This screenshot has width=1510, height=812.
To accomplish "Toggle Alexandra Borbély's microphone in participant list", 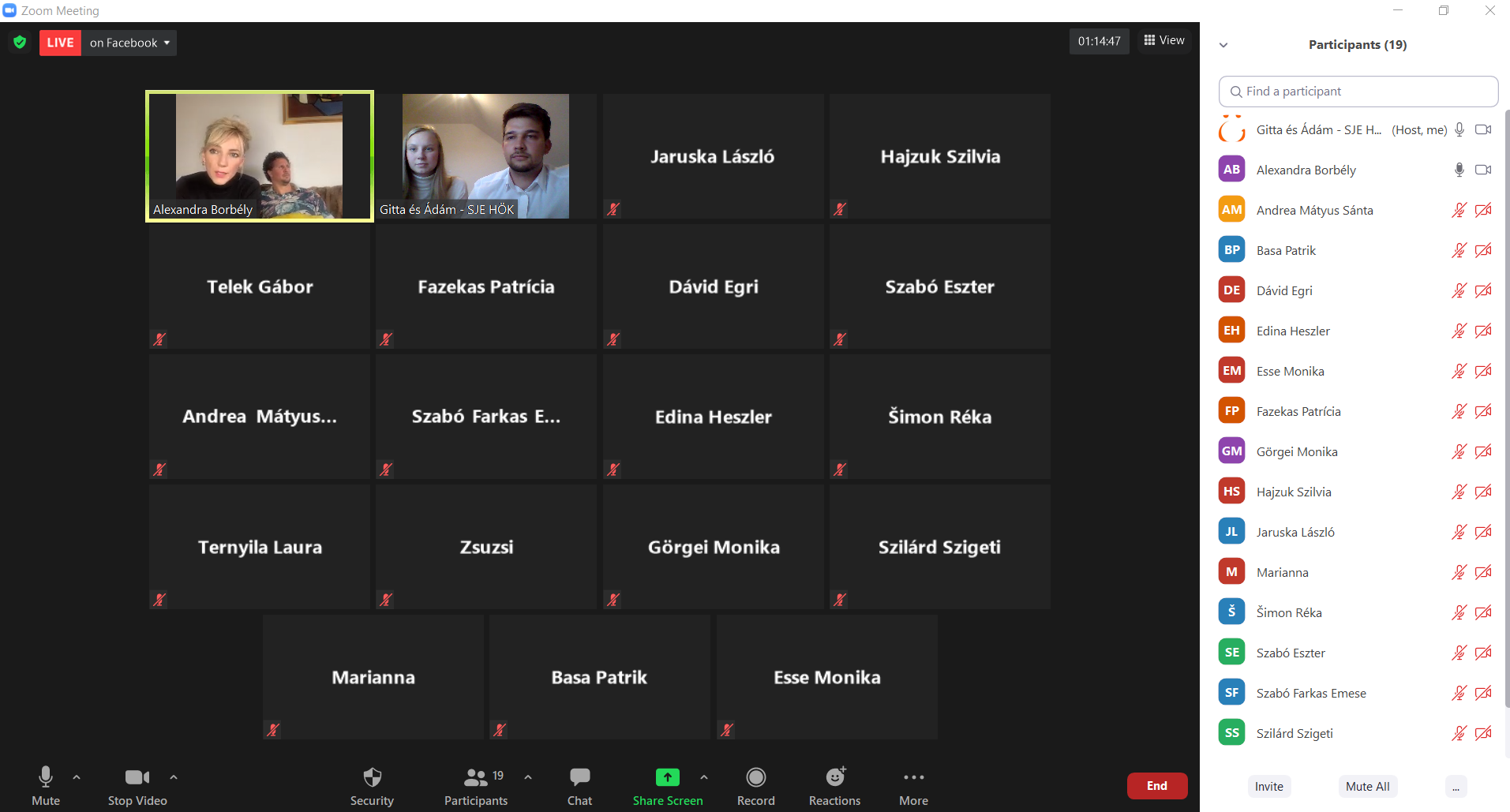I will pos(1459,170).
